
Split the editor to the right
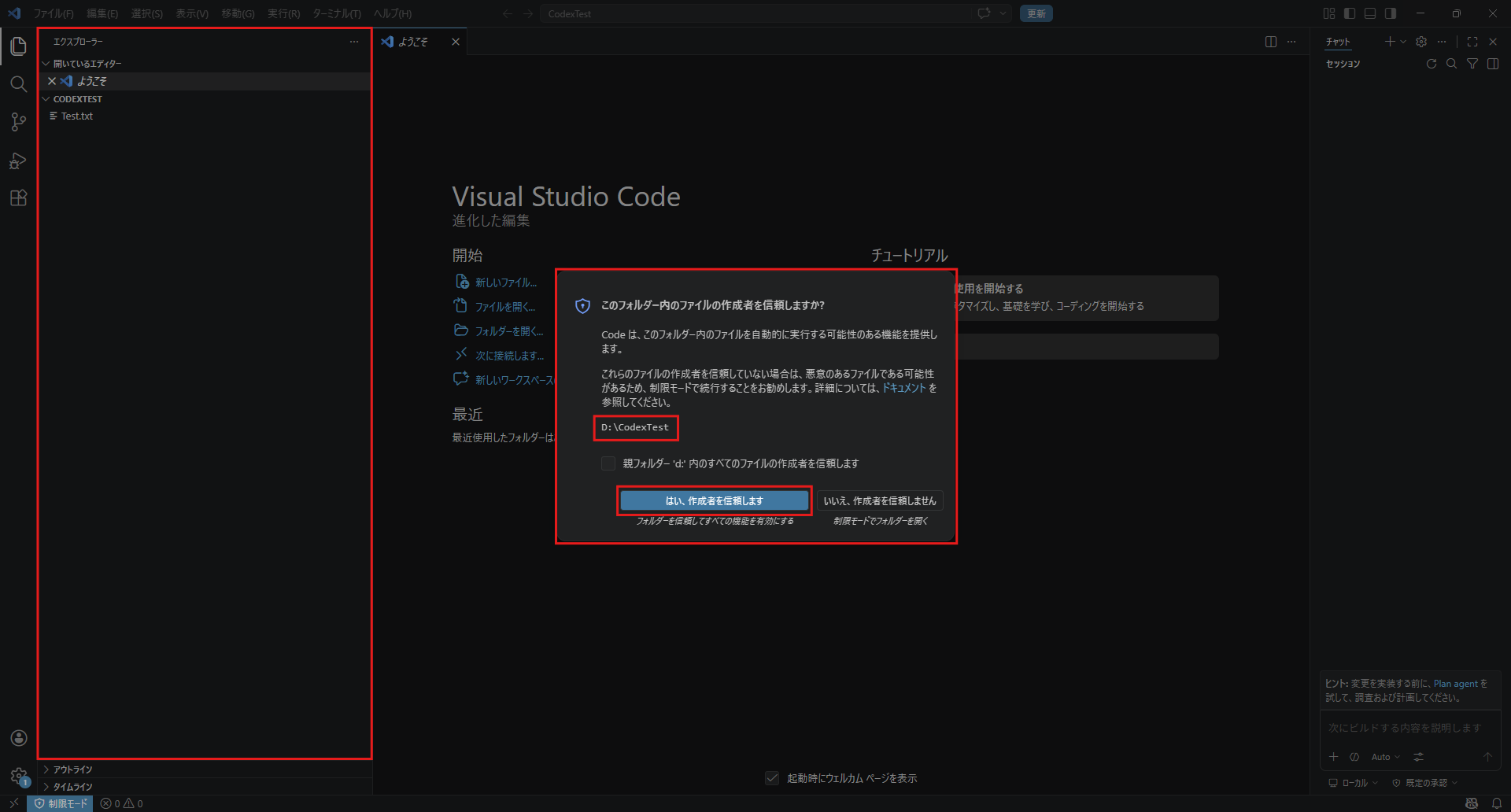coord(1271,42)
